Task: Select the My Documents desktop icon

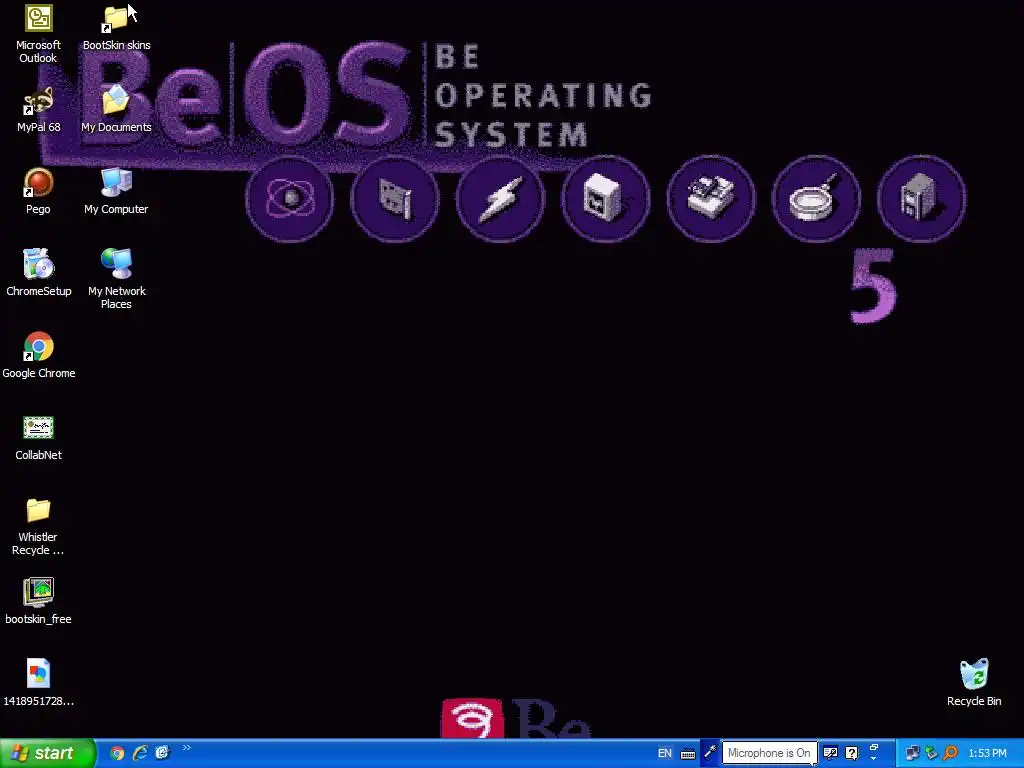Action: (x=116, y=110)
